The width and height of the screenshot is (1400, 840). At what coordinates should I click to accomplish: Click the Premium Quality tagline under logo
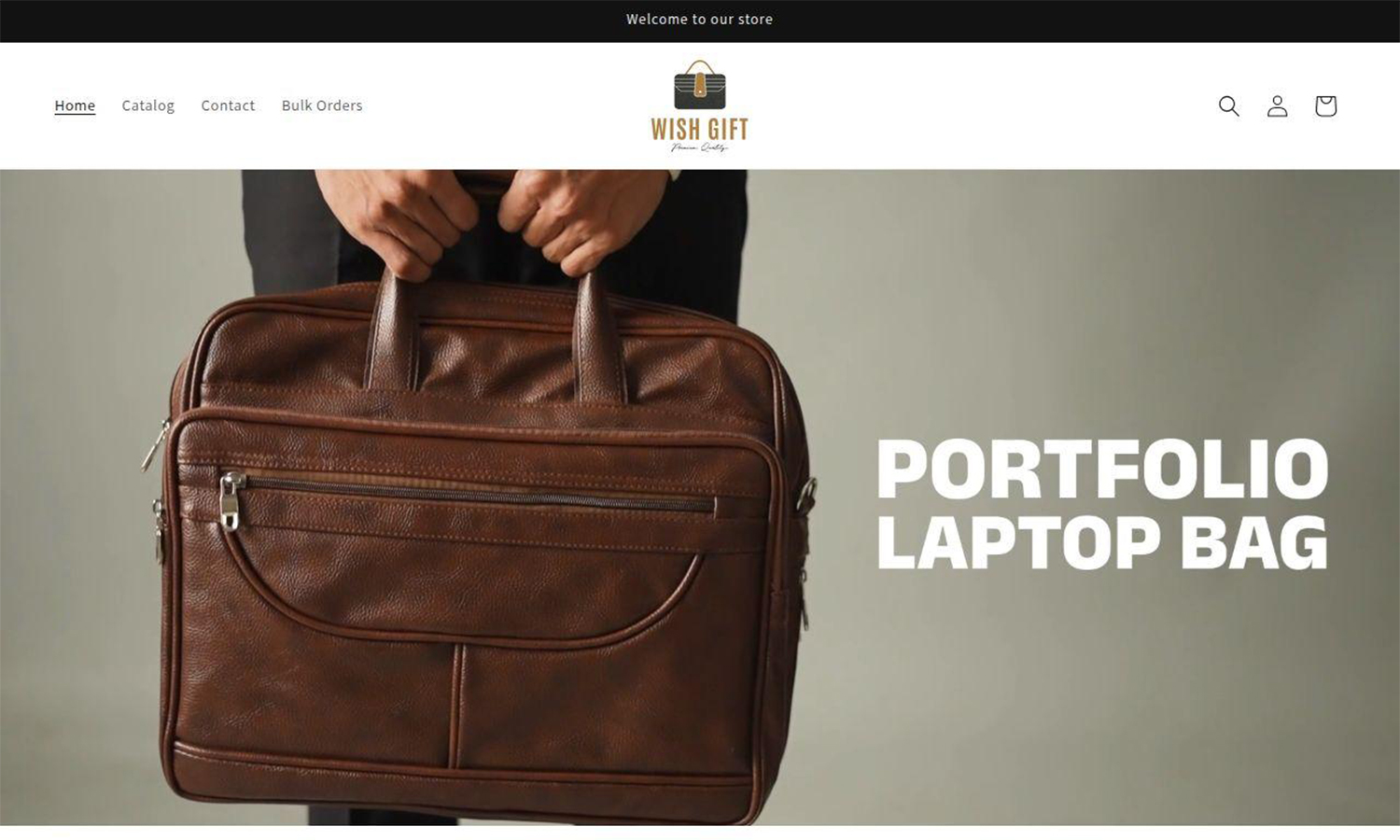[700, 147]
